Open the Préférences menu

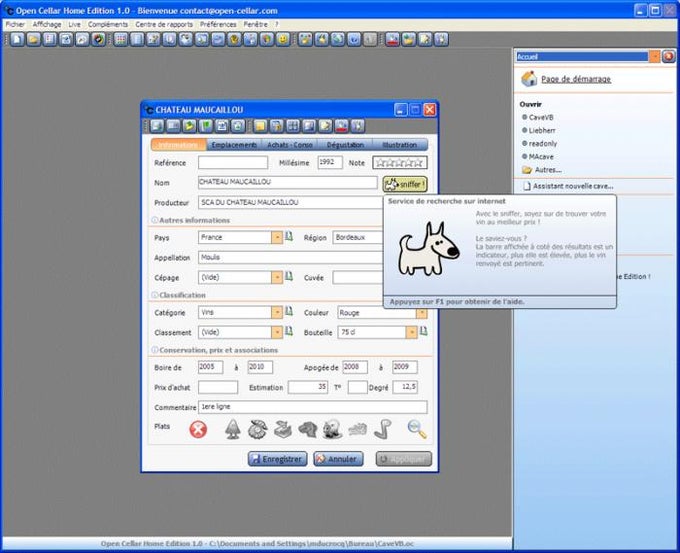[x=218, y=24]
